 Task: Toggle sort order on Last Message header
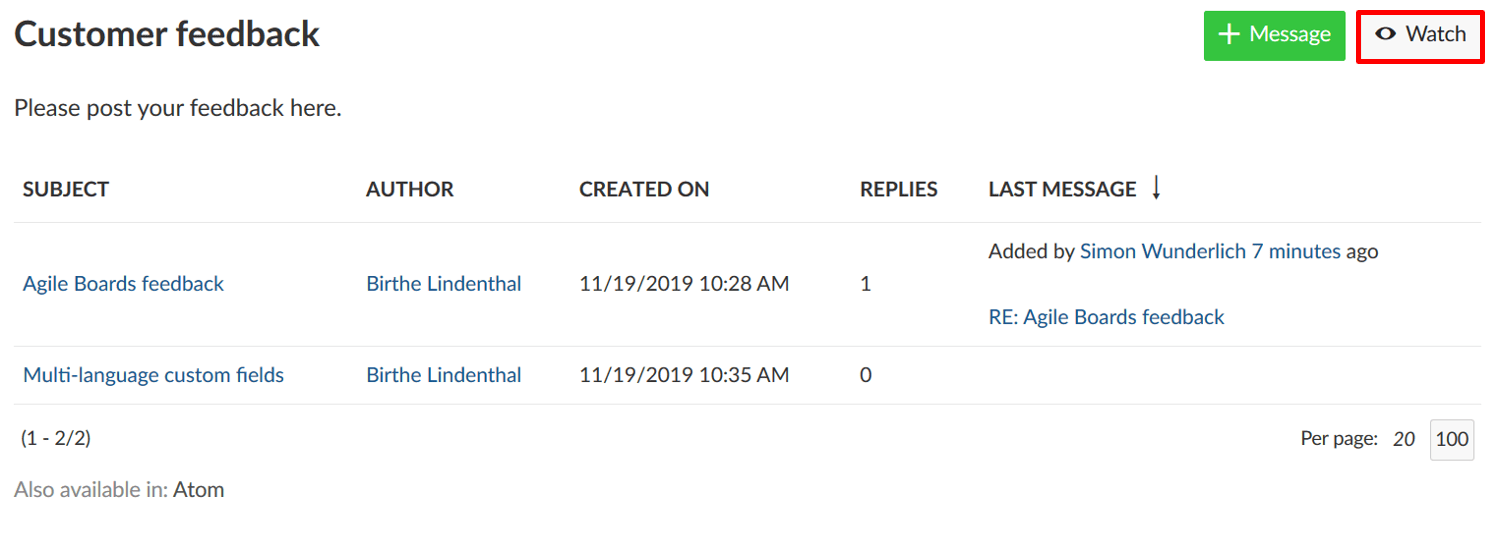tap(1062, 189)
